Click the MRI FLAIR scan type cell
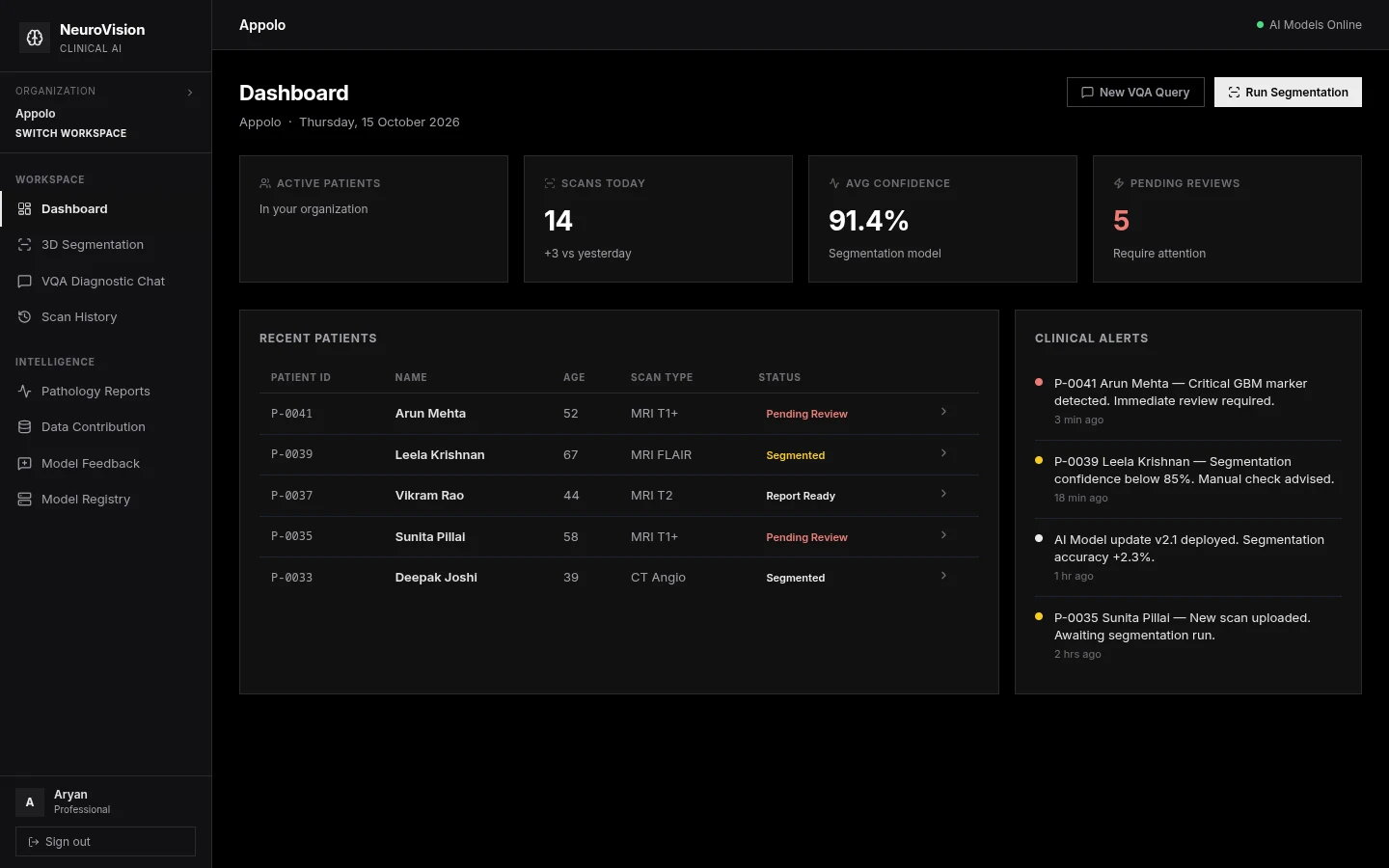Image resolution: width=1389 pixels, height=868 pixels. coord(661,455)
